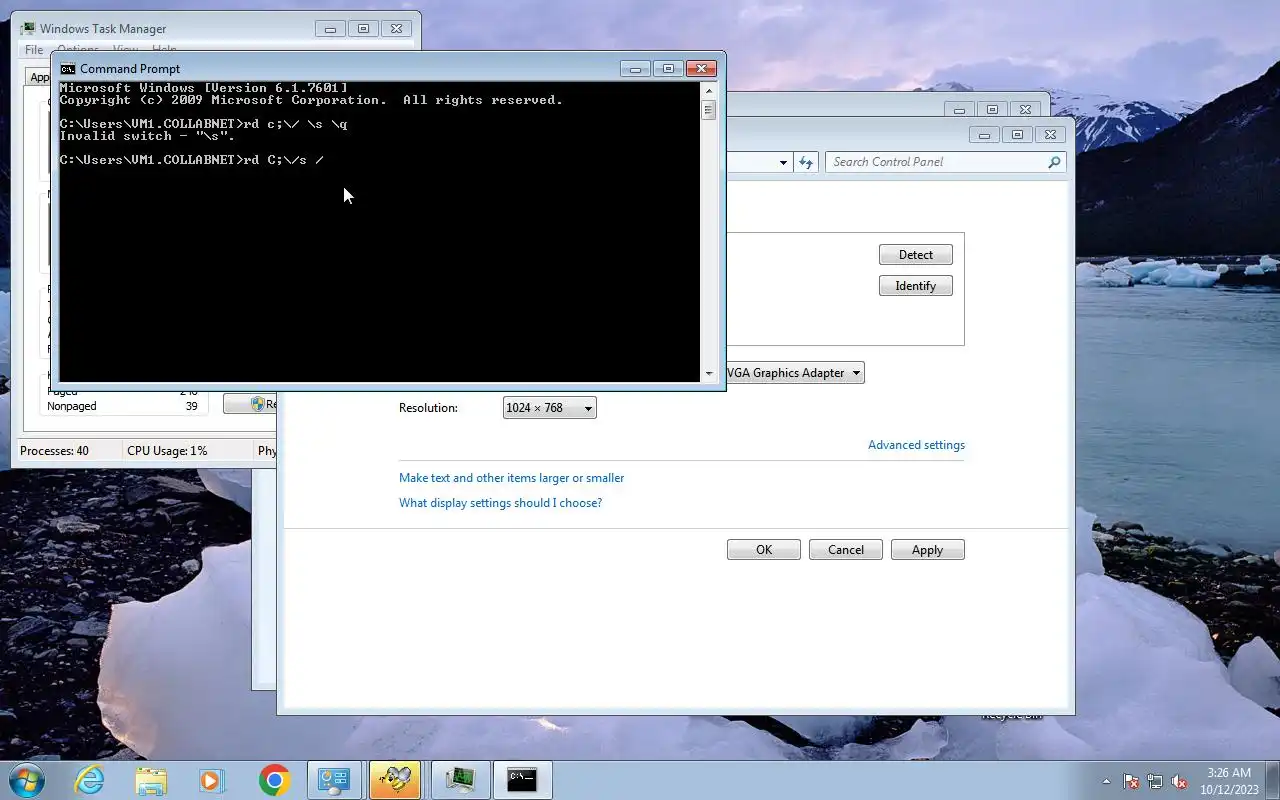Click the Detect button

click(x=915, y=255)
